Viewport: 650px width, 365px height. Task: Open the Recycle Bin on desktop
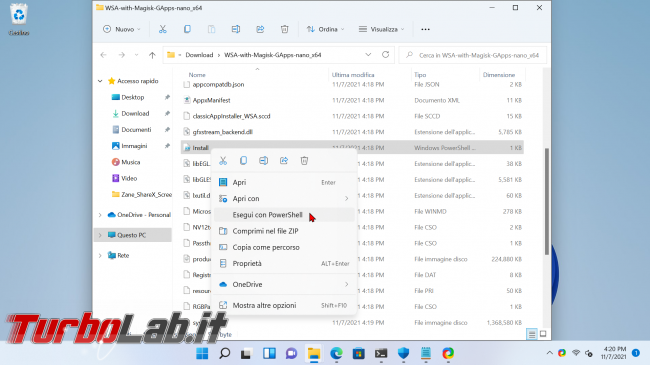(19, 19)
